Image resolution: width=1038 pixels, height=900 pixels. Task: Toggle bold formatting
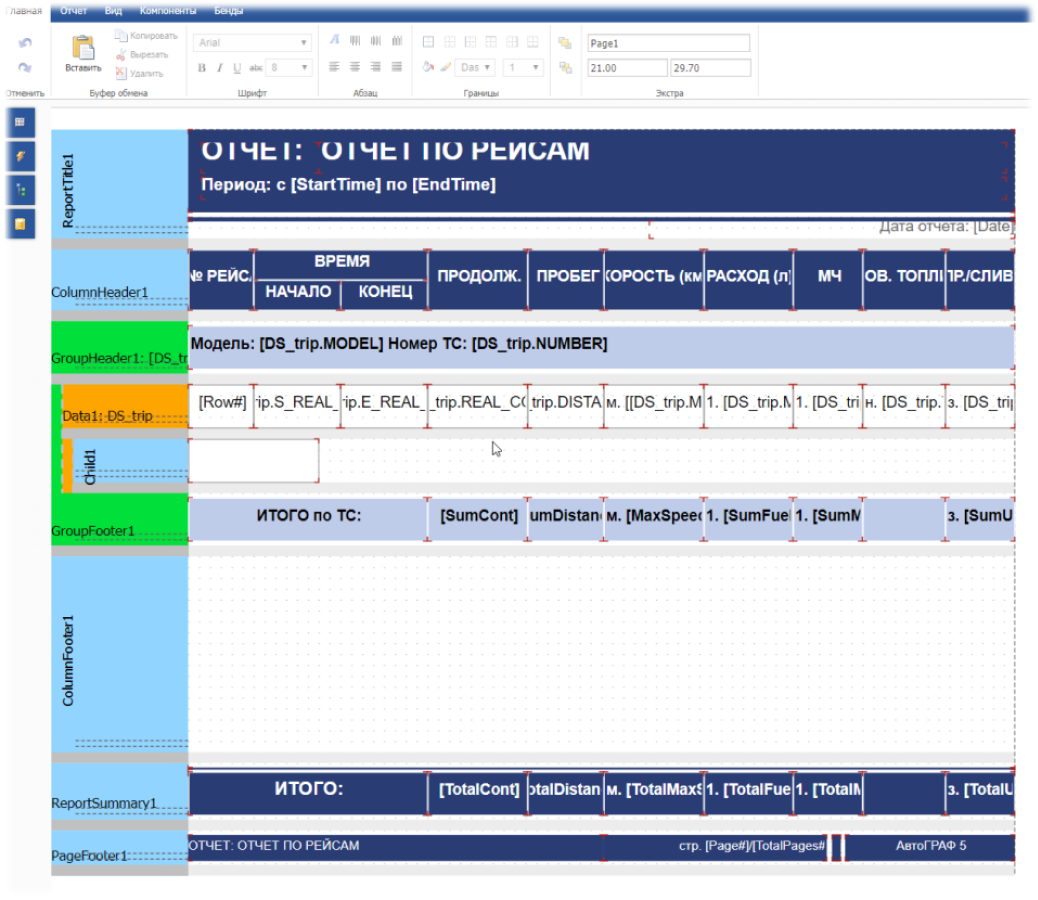202,68
